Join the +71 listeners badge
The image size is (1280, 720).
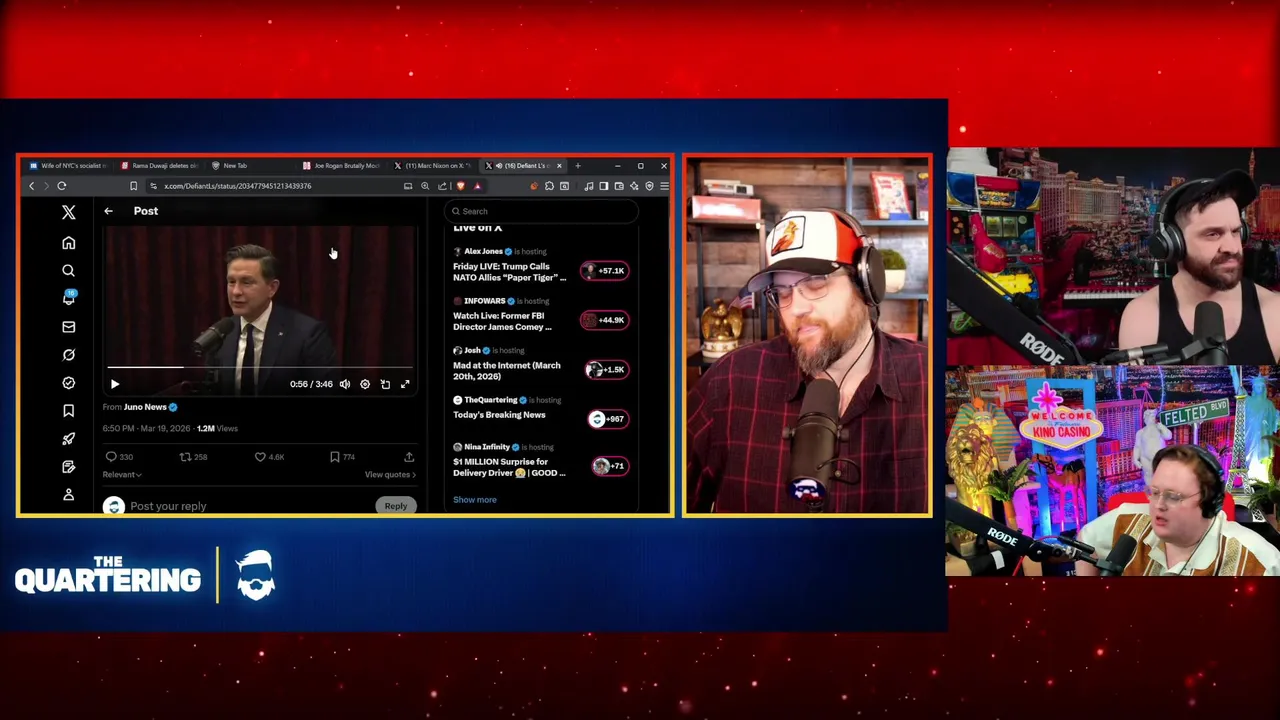608,466
